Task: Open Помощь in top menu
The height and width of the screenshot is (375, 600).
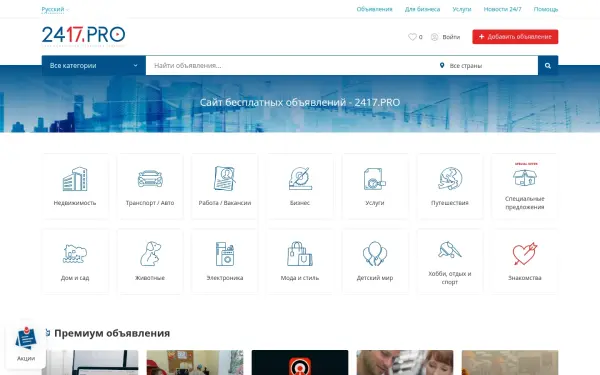Action: click(x=546, y=9)
